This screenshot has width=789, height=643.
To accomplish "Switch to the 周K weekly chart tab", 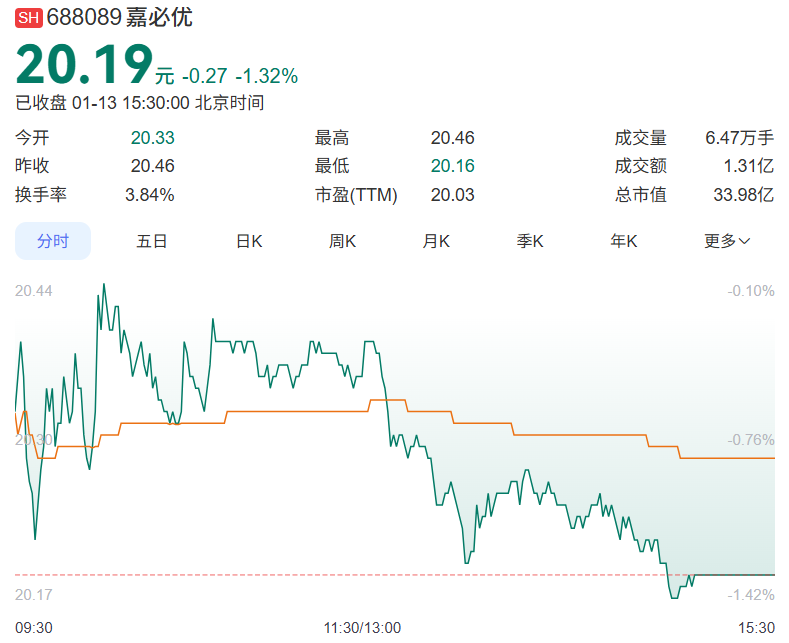I will pos(344,241).
